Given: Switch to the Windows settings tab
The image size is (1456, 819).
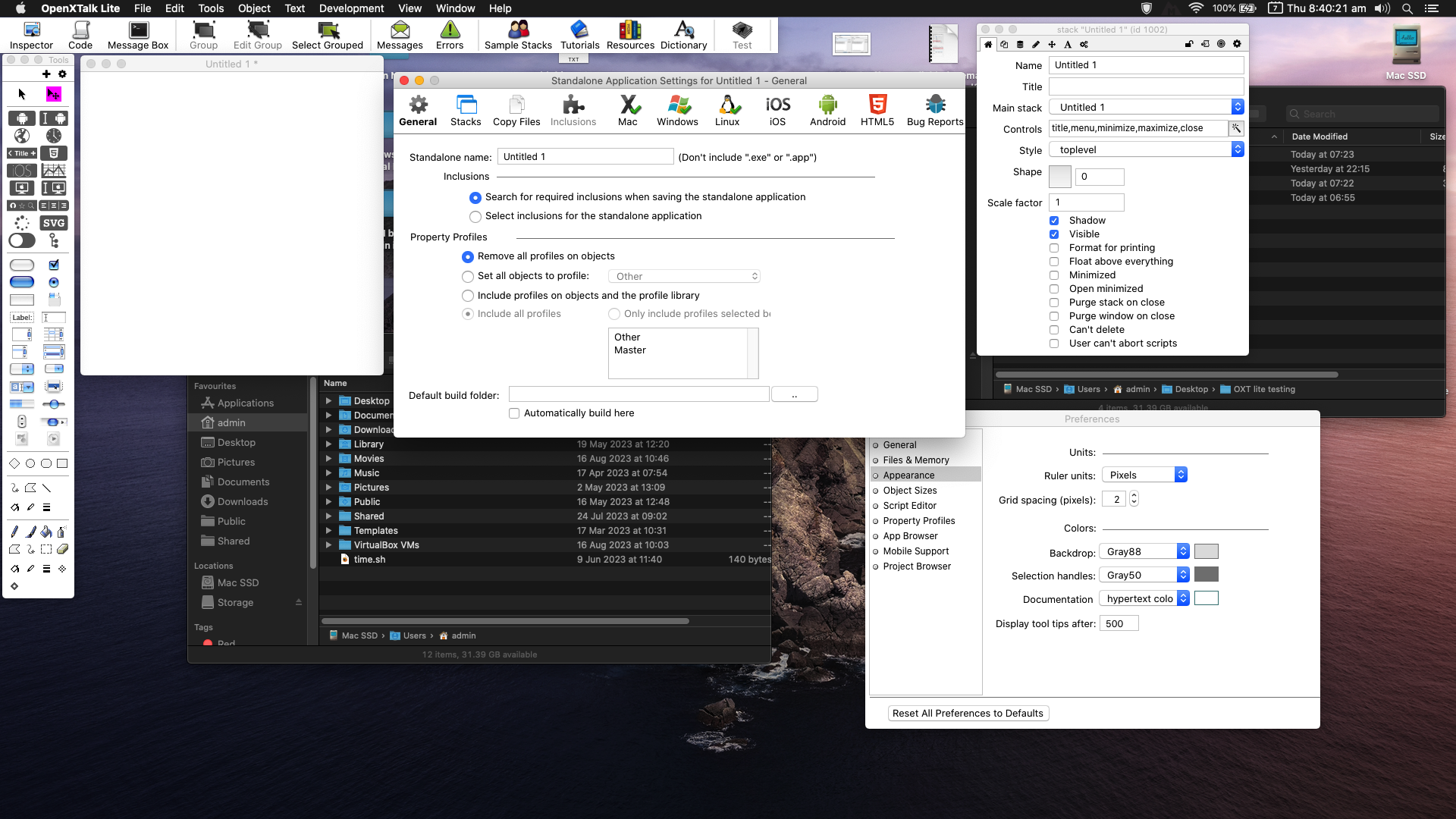Looking at the screenshot, I should coord(677,111).
